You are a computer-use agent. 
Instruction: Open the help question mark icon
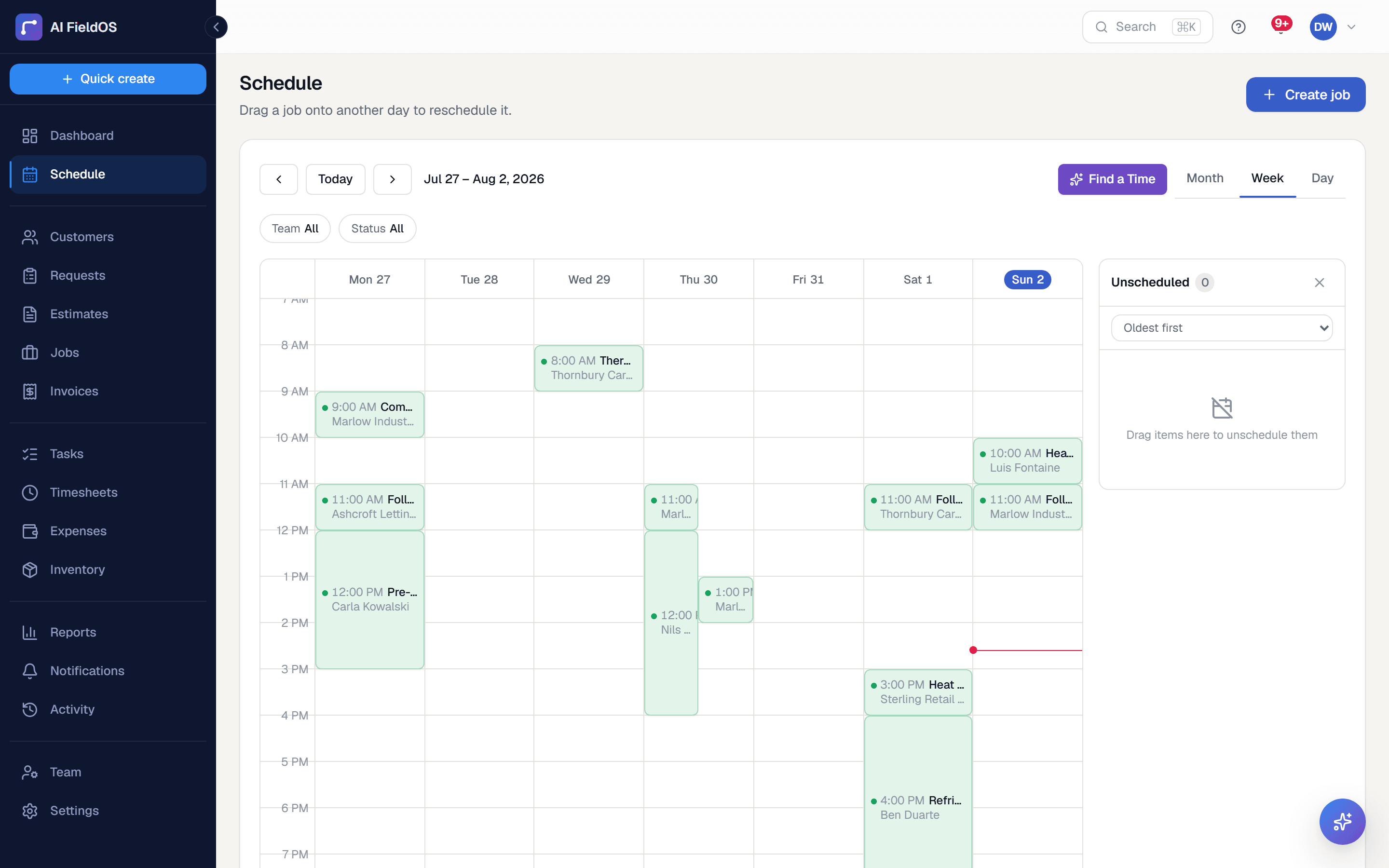pos(1238,27)
